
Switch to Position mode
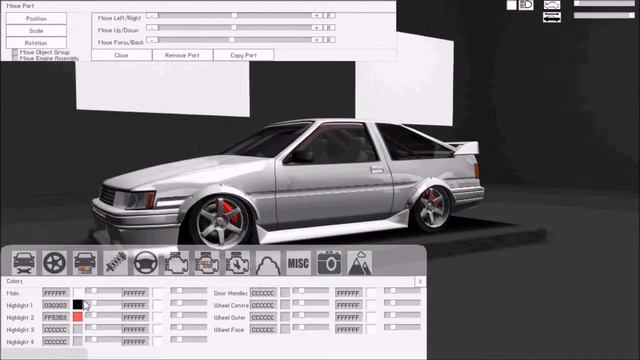(x=36, y=18)
